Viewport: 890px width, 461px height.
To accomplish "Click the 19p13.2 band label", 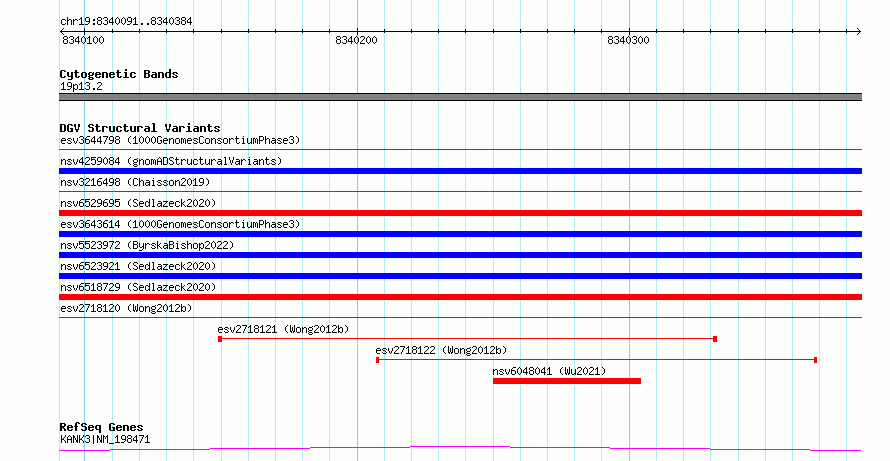I will tap(81, 86).
